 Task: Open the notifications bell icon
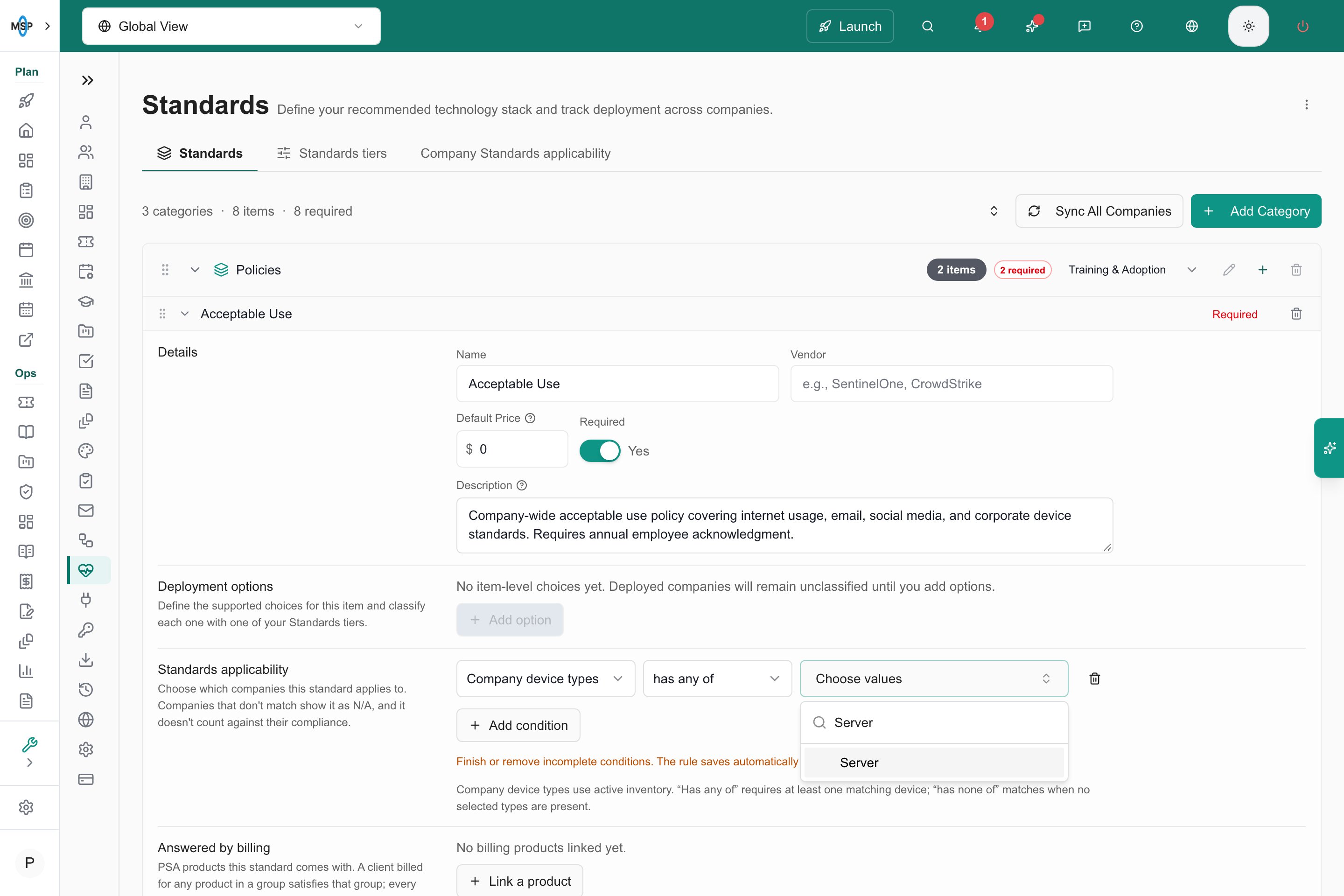click(x=980, y=26)
